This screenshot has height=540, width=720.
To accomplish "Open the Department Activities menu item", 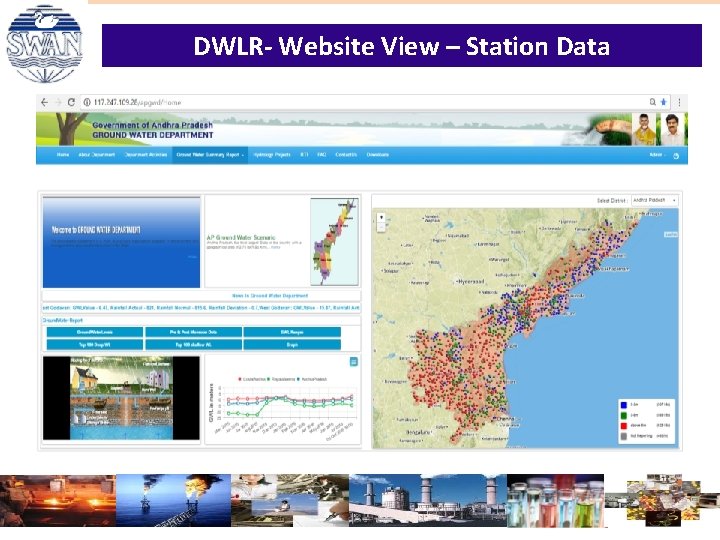I will pos(146,155).
